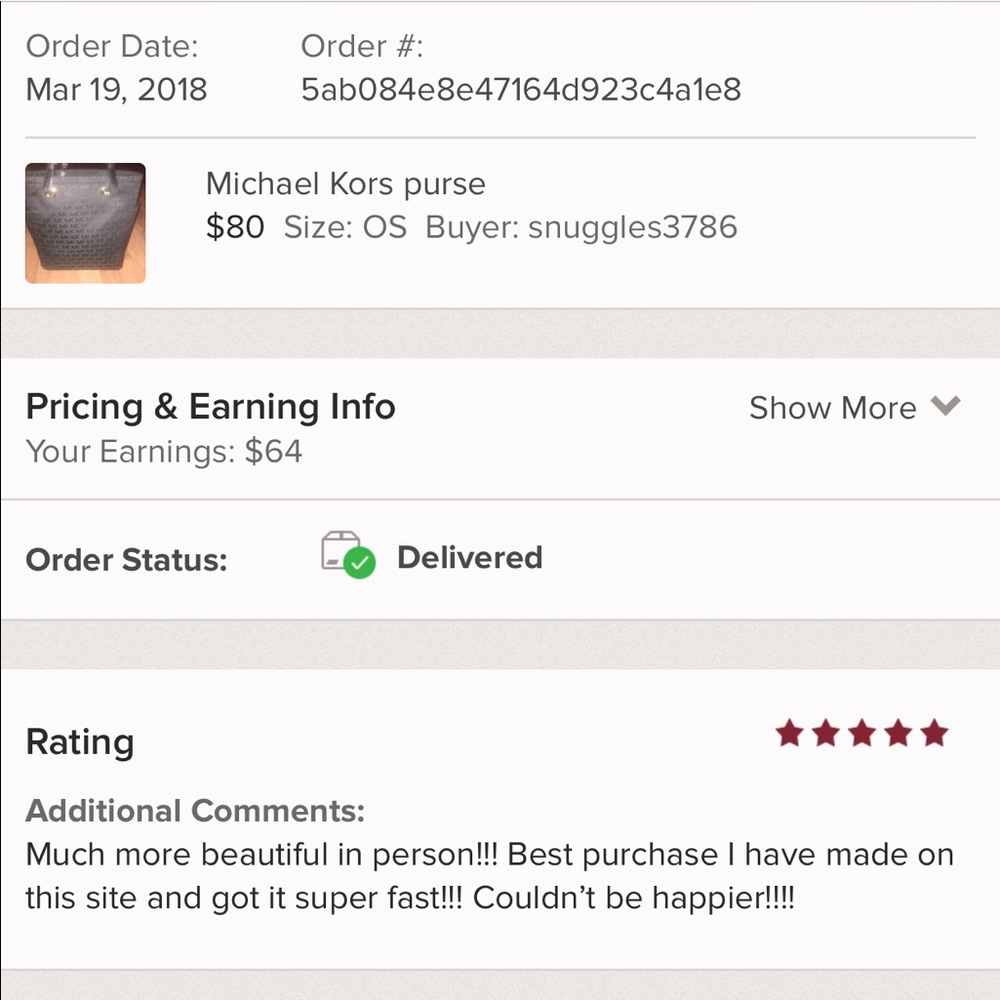The width and height of the screenshot is (1000, 1000).
Task: Click the middle star in the rating row
Action: (862, 733)
